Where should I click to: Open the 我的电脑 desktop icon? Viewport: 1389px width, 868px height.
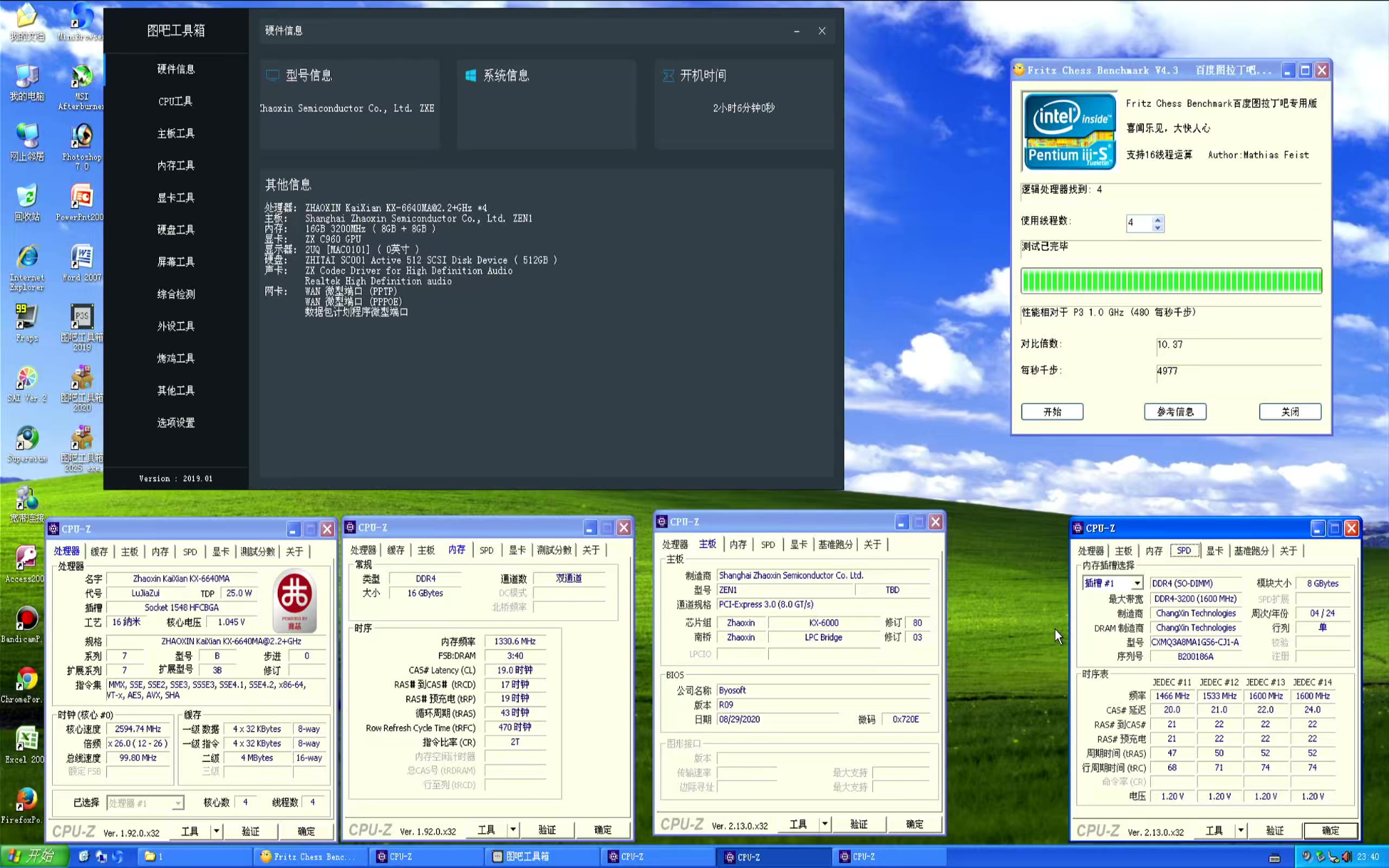click(x=27, y=82)
